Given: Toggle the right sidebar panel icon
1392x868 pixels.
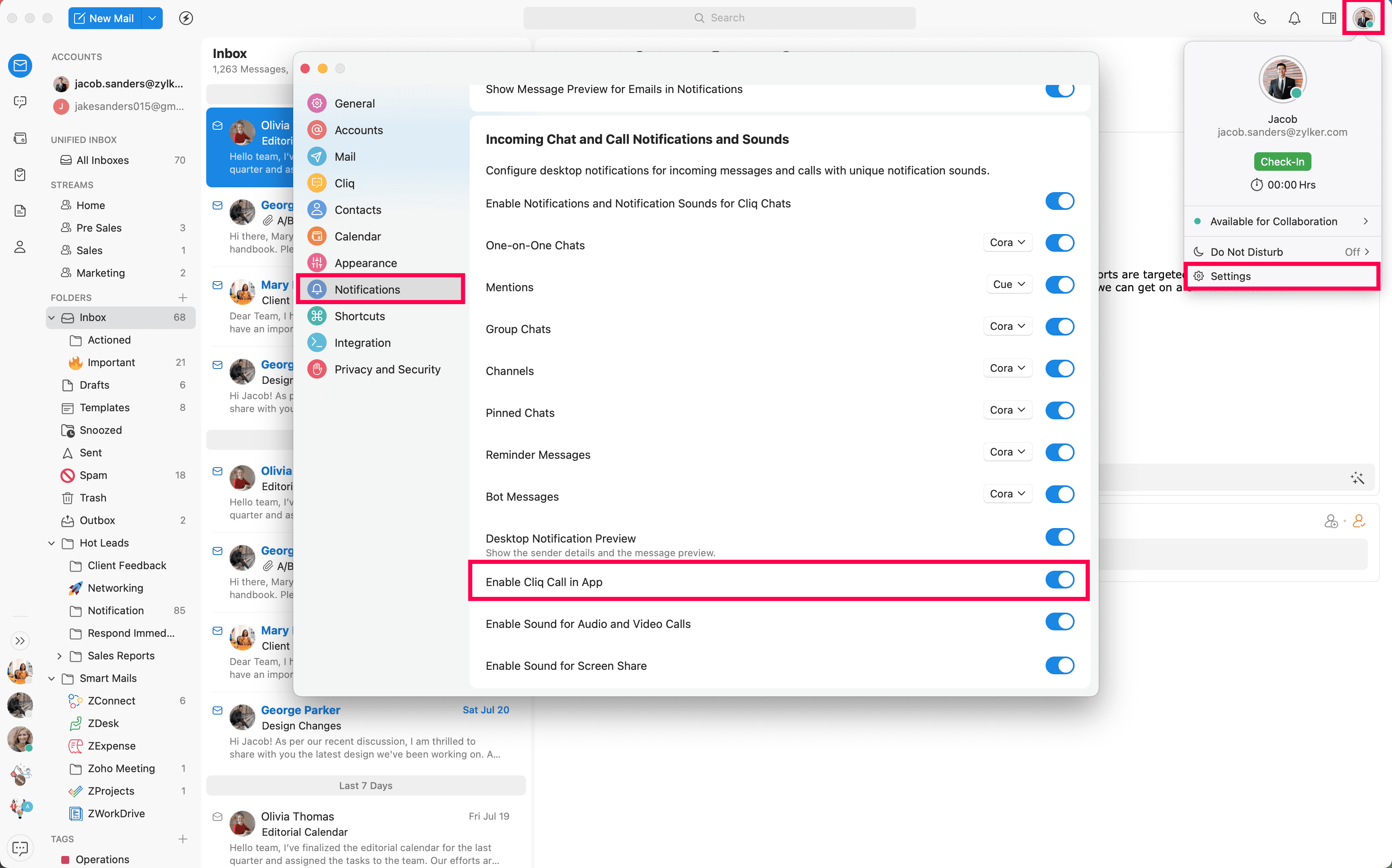Looking at the screenshot, I should click(1328, 18).
